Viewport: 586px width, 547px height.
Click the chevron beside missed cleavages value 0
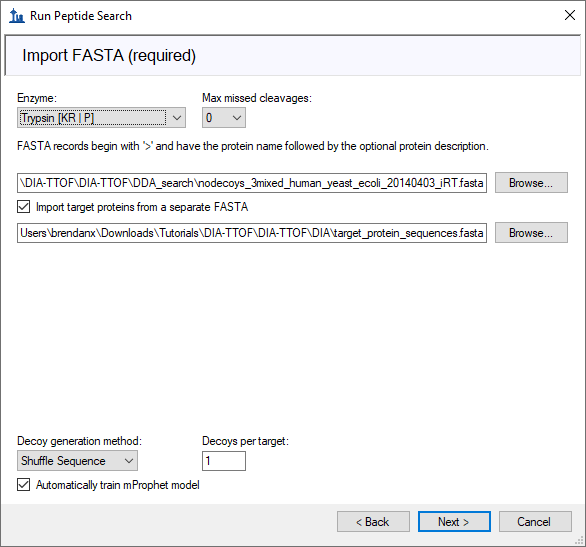[237, 118]
